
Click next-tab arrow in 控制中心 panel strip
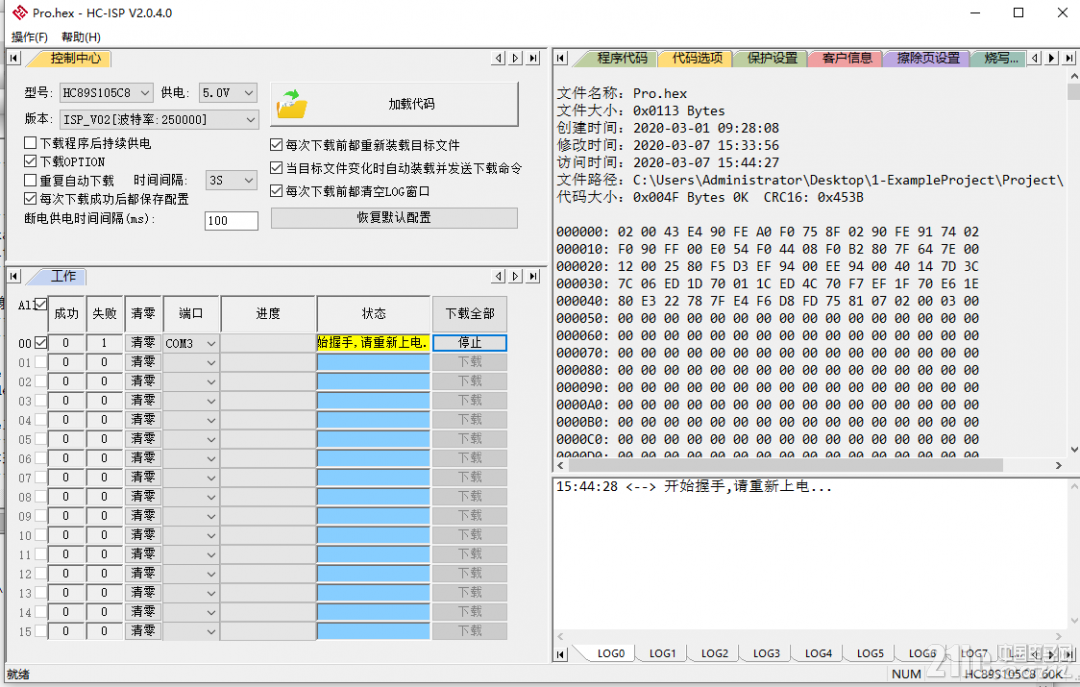click(516, 59)
